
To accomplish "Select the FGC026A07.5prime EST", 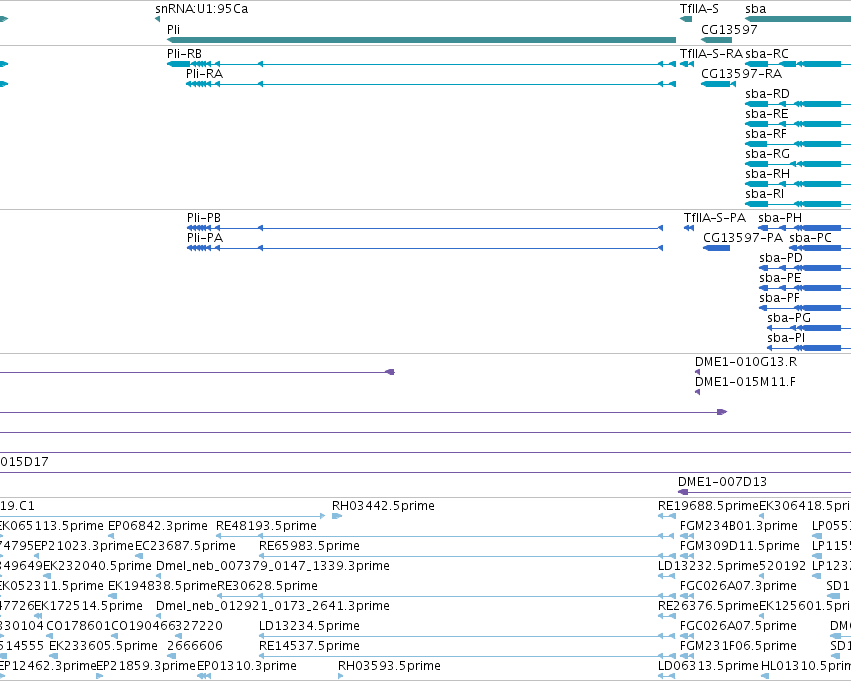I will (x=687, y=637).
